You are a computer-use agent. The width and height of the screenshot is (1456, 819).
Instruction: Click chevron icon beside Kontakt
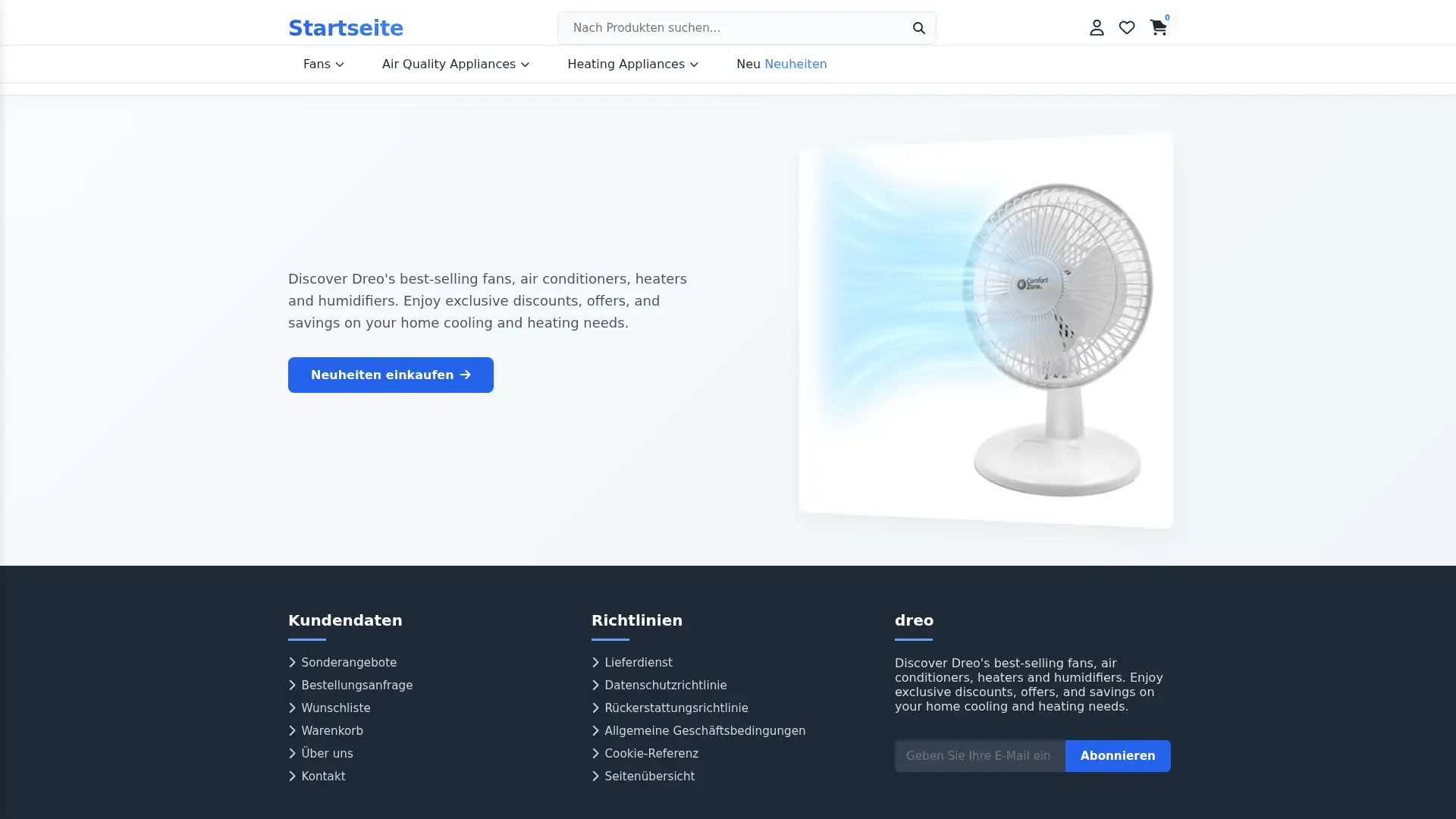[x=292, y=777]
